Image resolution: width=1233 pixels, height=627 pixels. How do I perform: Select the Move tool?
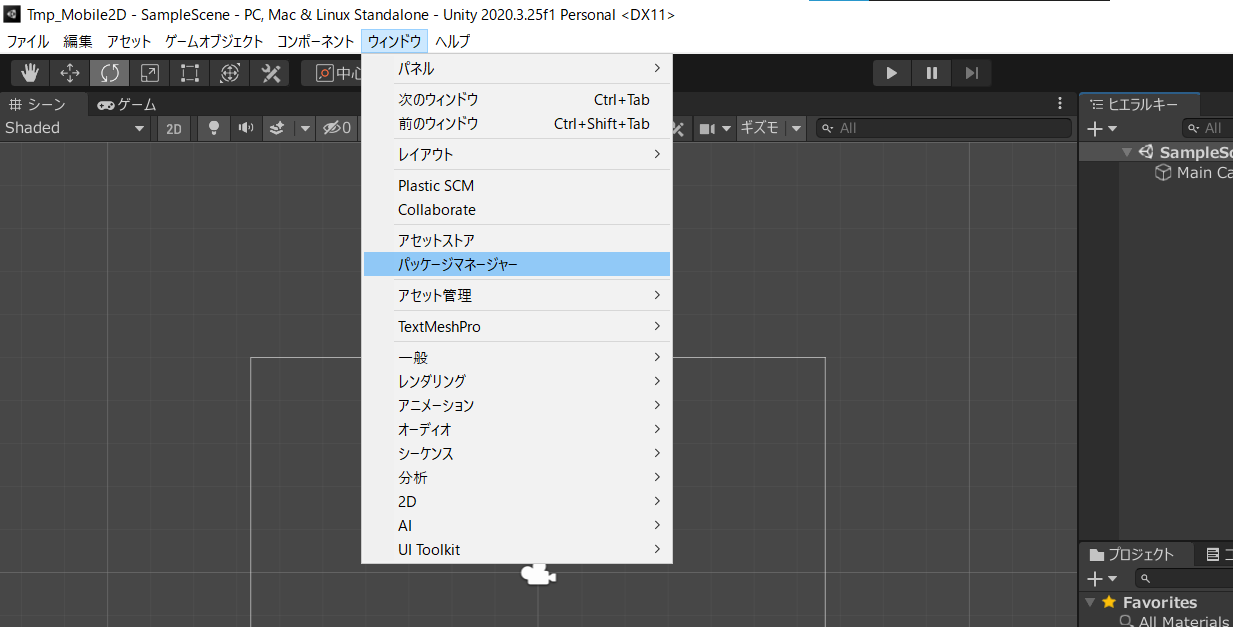point(70,73)
